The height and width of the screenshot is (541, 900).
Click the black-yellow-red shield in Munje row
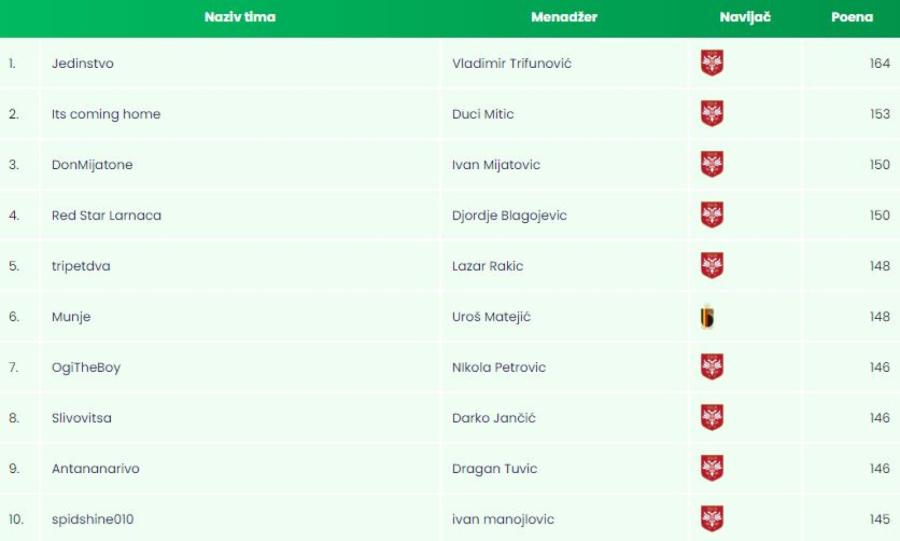(708, 317)
